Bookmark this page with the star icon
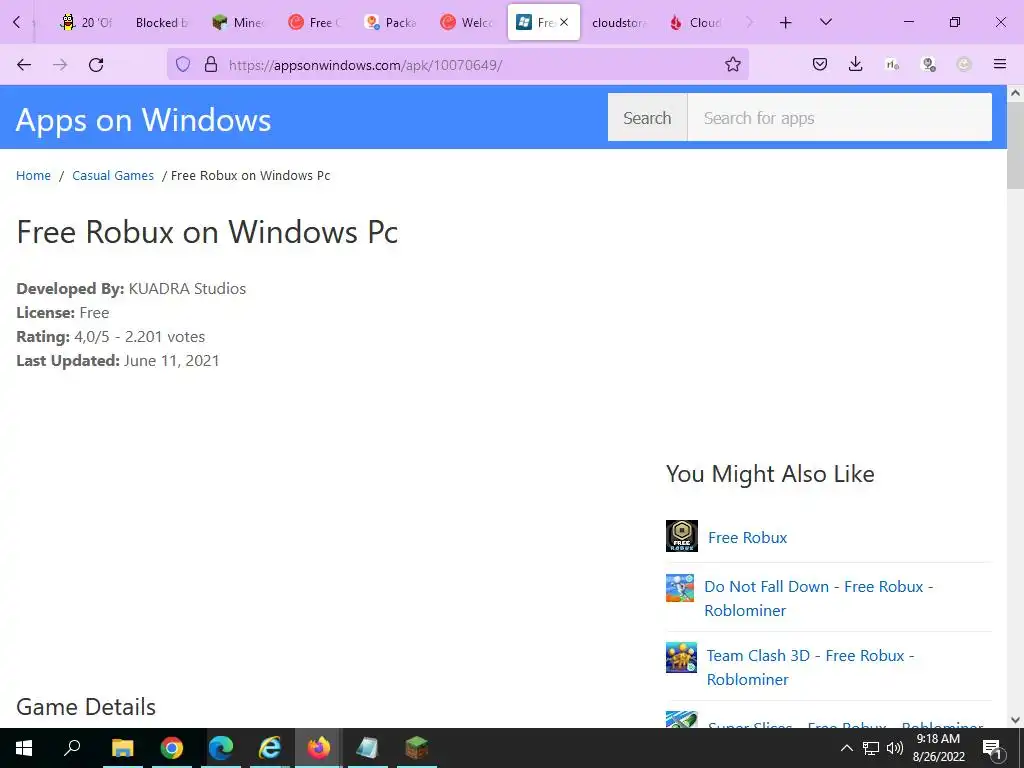1024x768 pixels. [x=733, y=65]
